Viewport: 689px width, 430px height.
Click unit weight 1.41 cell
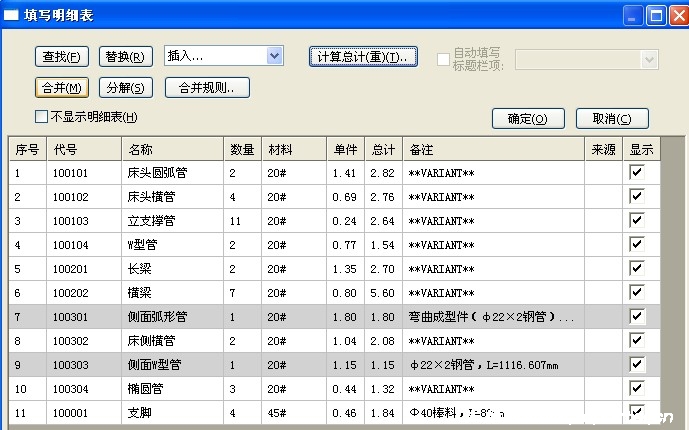tap(345, 173)
